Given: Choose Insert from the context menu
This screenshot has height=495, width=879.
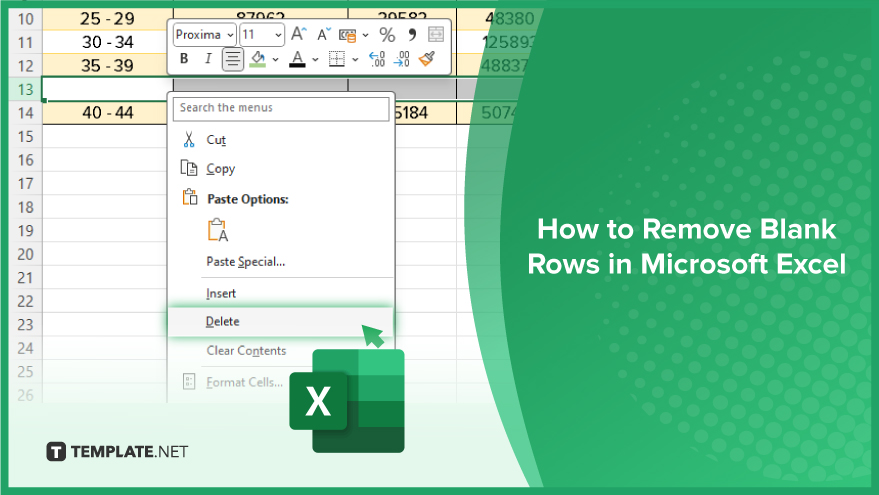Looking at the screenshot, I should tap(281, 293).
